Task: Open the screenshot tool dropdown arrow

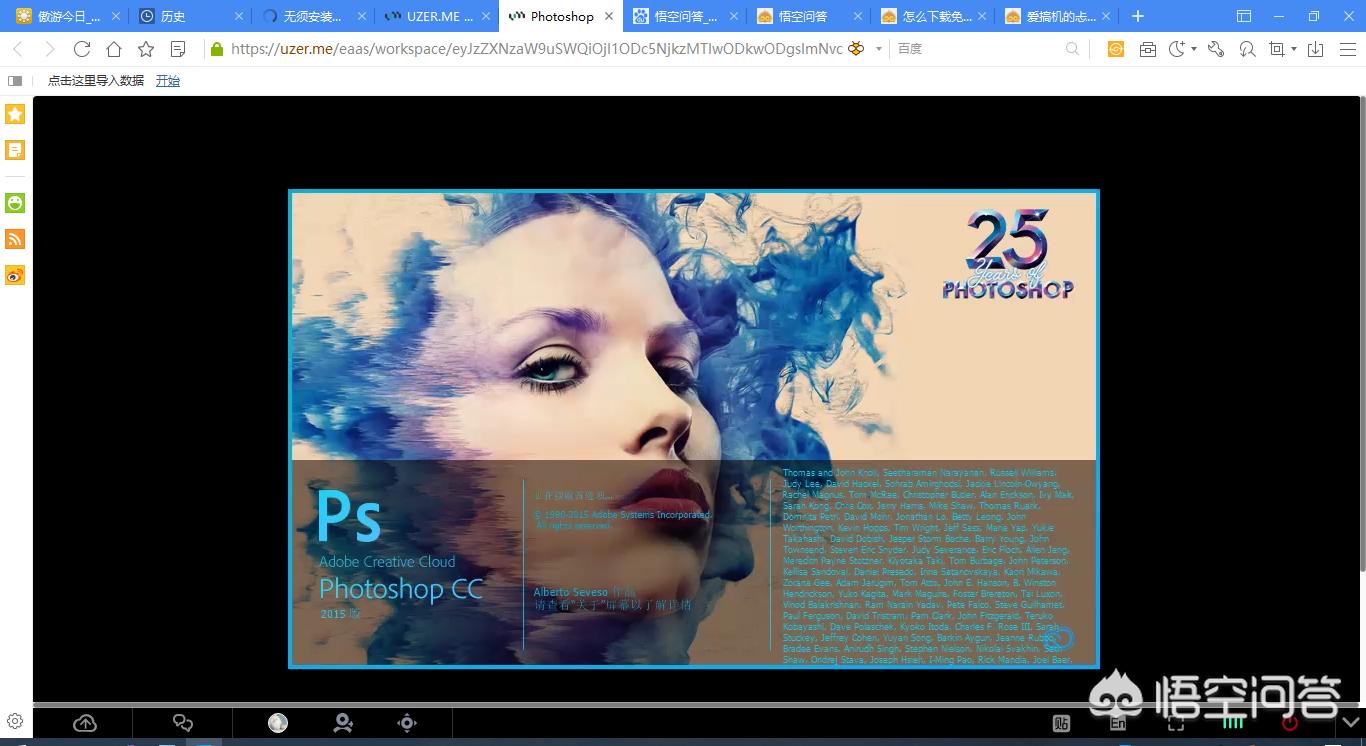Action: click(x=1294, y=49)
